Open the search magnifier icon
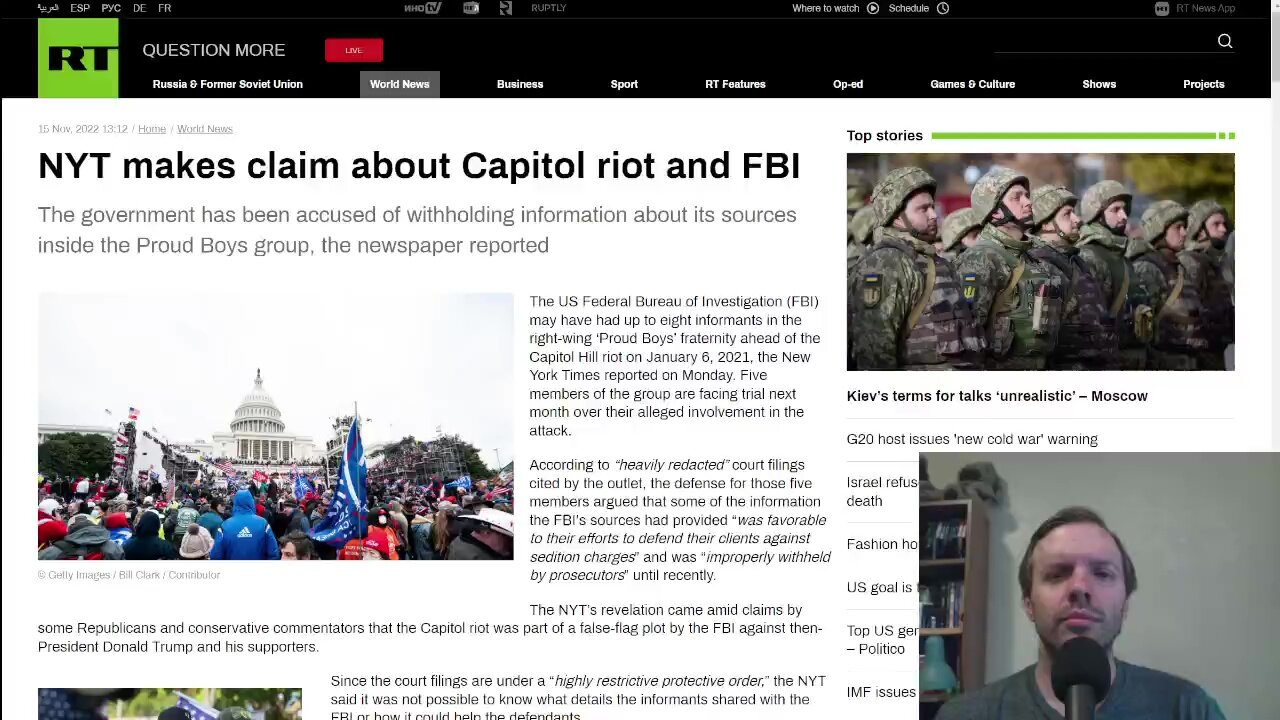 pos(1225,41)
